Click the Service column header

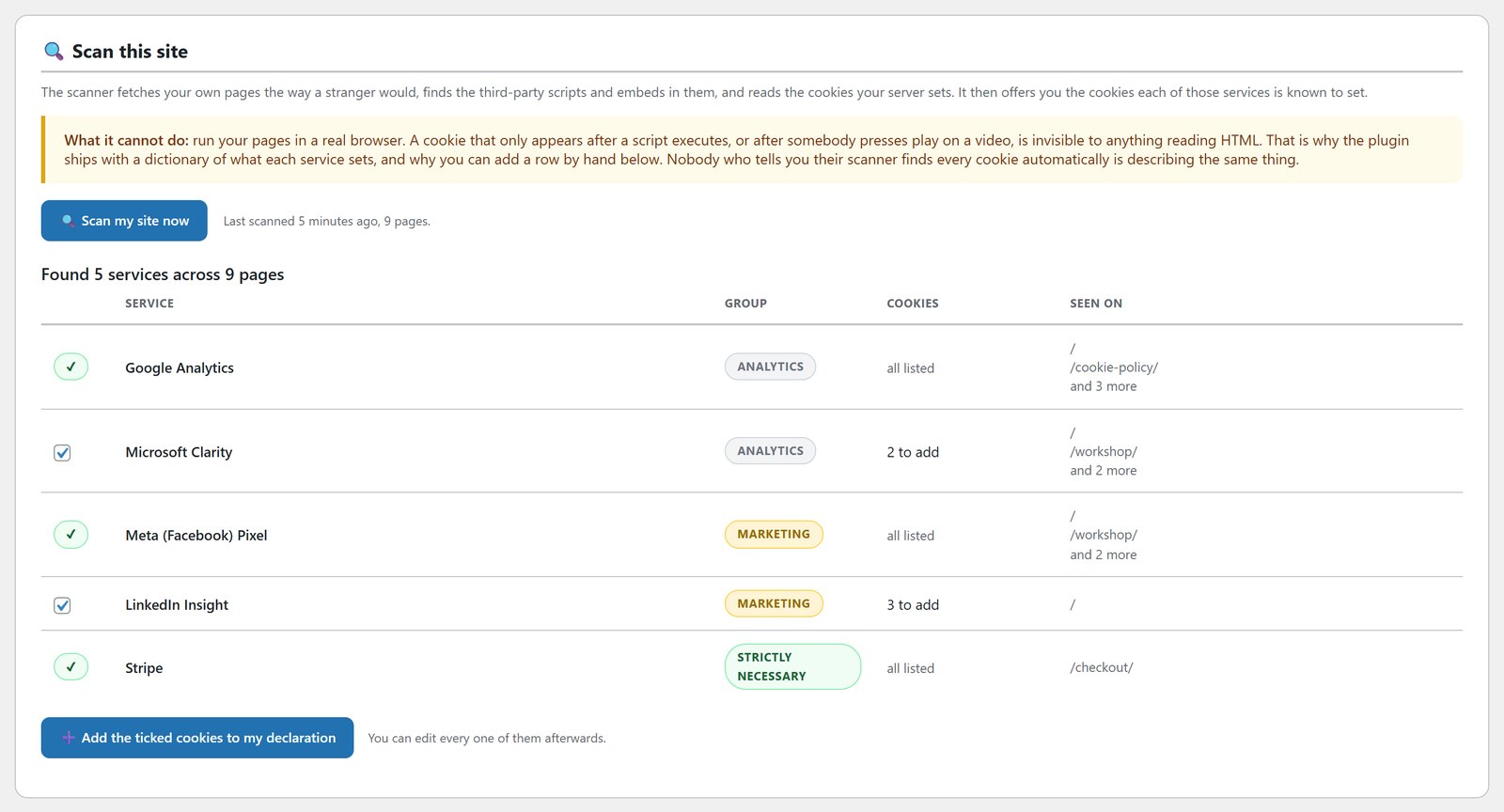click(x=149, y=304)
